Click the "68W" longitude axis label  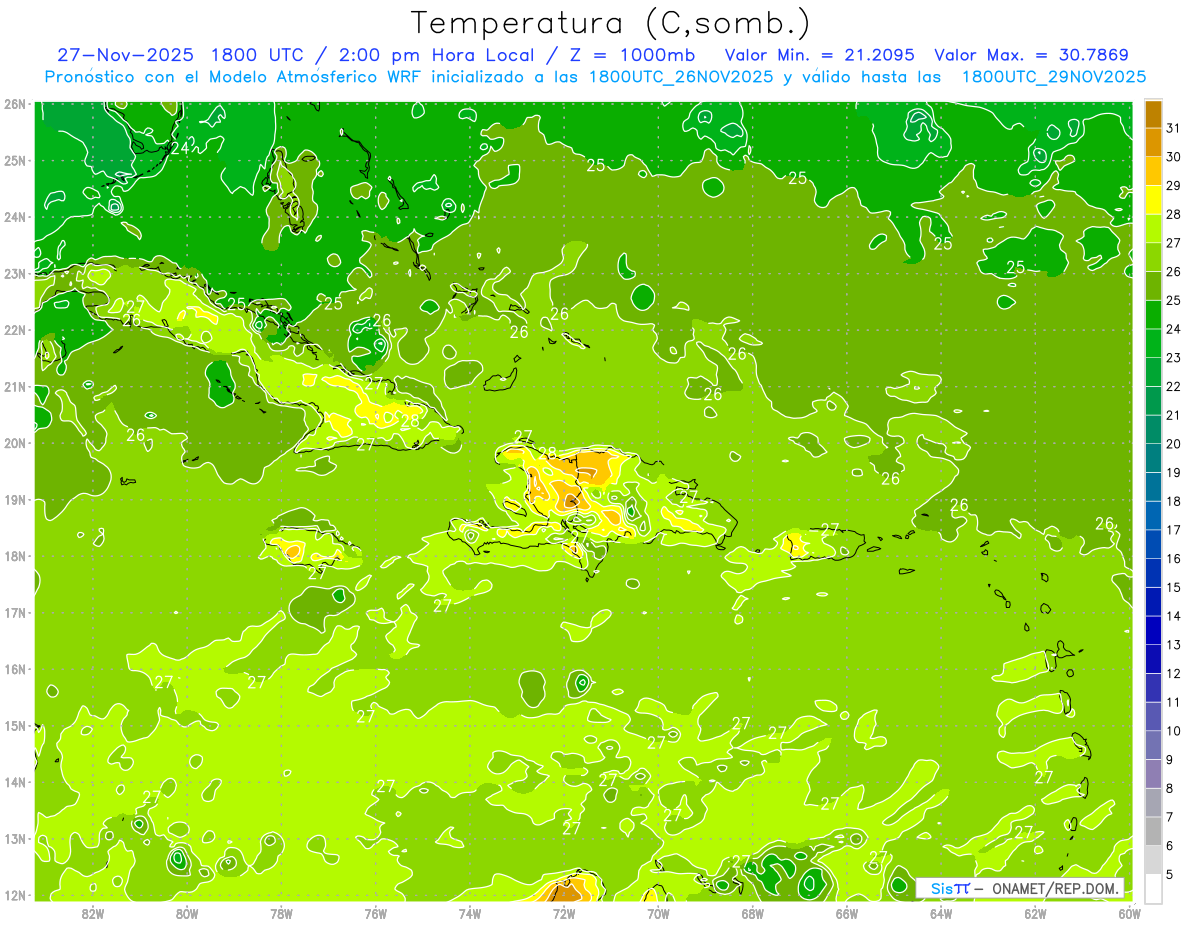click(x=752, y=913)
